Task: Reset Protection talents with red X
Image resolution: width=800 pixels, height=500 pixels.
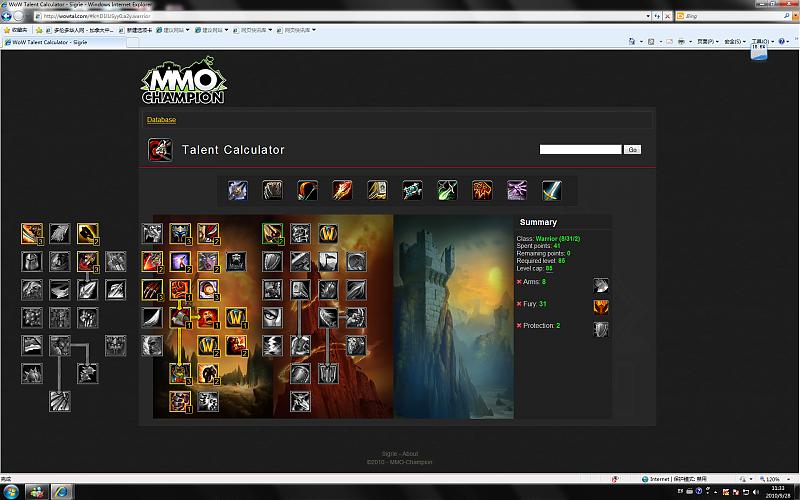Action: point(519,325)
